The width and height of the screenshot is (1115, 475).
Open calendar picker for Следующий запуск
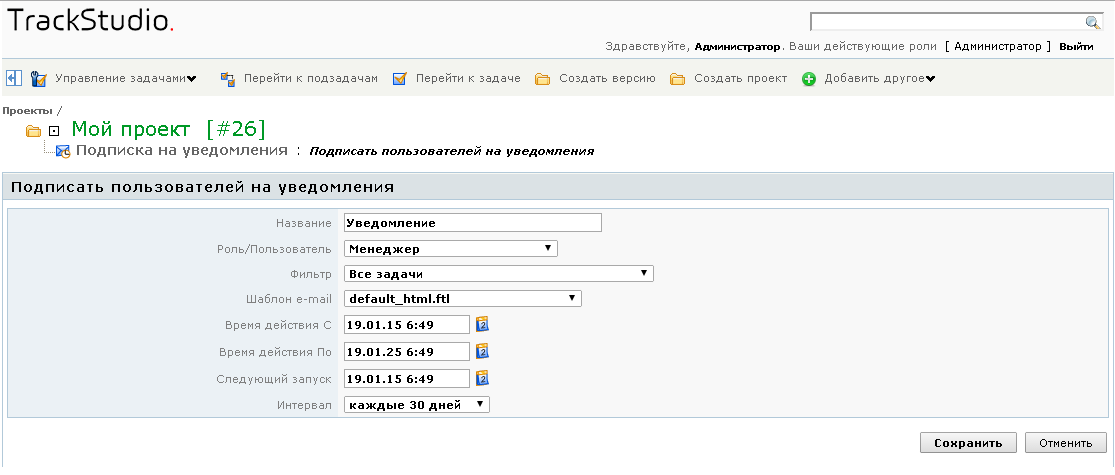coord(481,378)
